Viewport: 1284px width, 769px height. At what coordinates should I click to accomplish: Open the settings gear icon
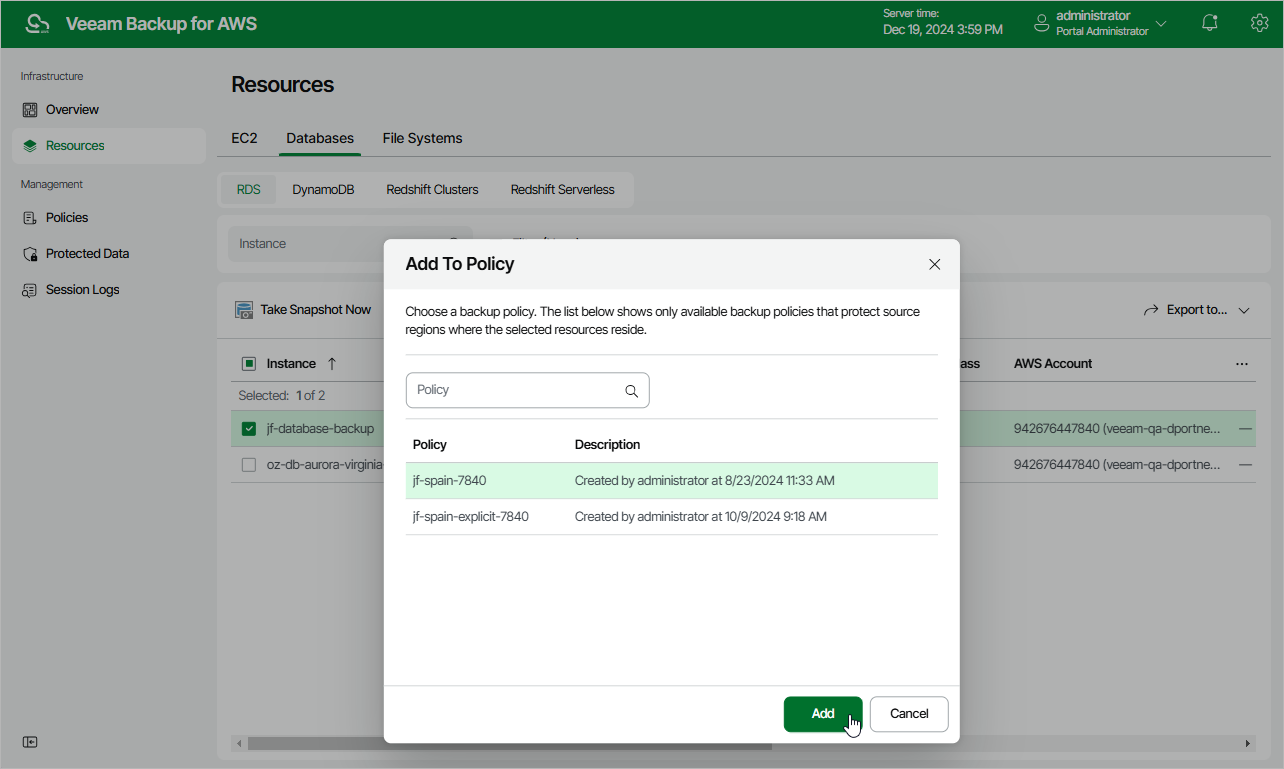pos(1259,23)
